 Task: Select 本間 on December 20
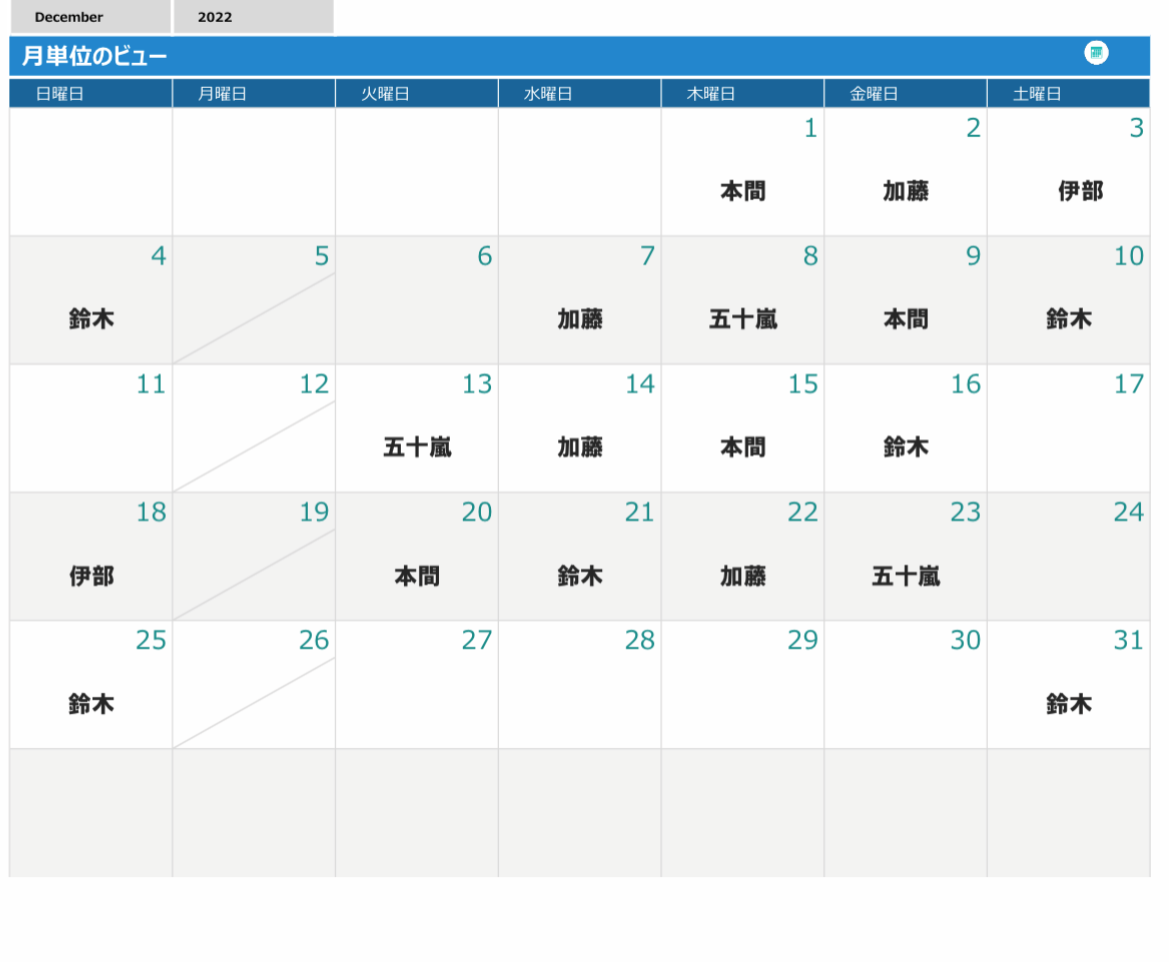(x=417, y=576)
